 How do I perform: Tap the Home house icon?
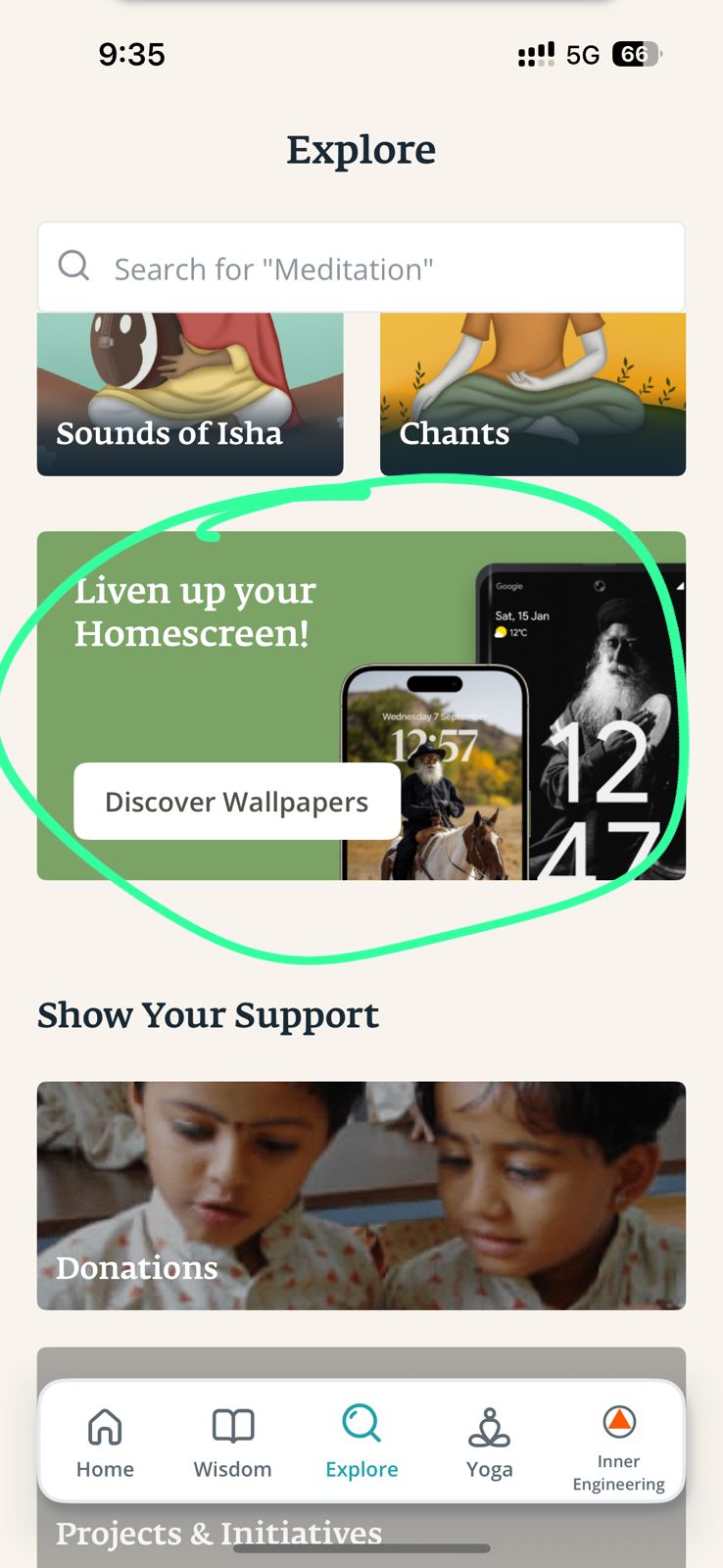105,1427
